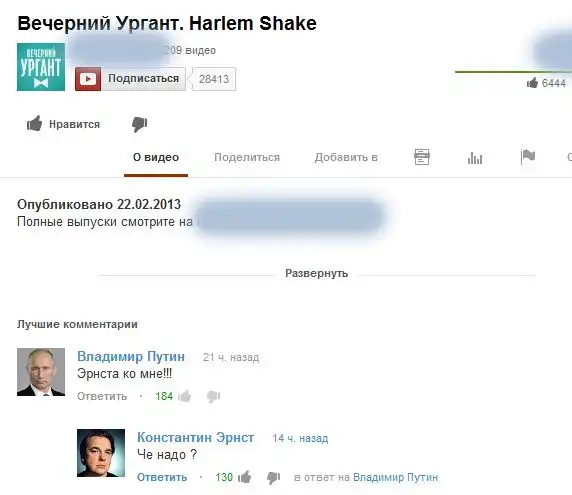Like Константин Эрнст's reply thumbs-up

[244, 477]
